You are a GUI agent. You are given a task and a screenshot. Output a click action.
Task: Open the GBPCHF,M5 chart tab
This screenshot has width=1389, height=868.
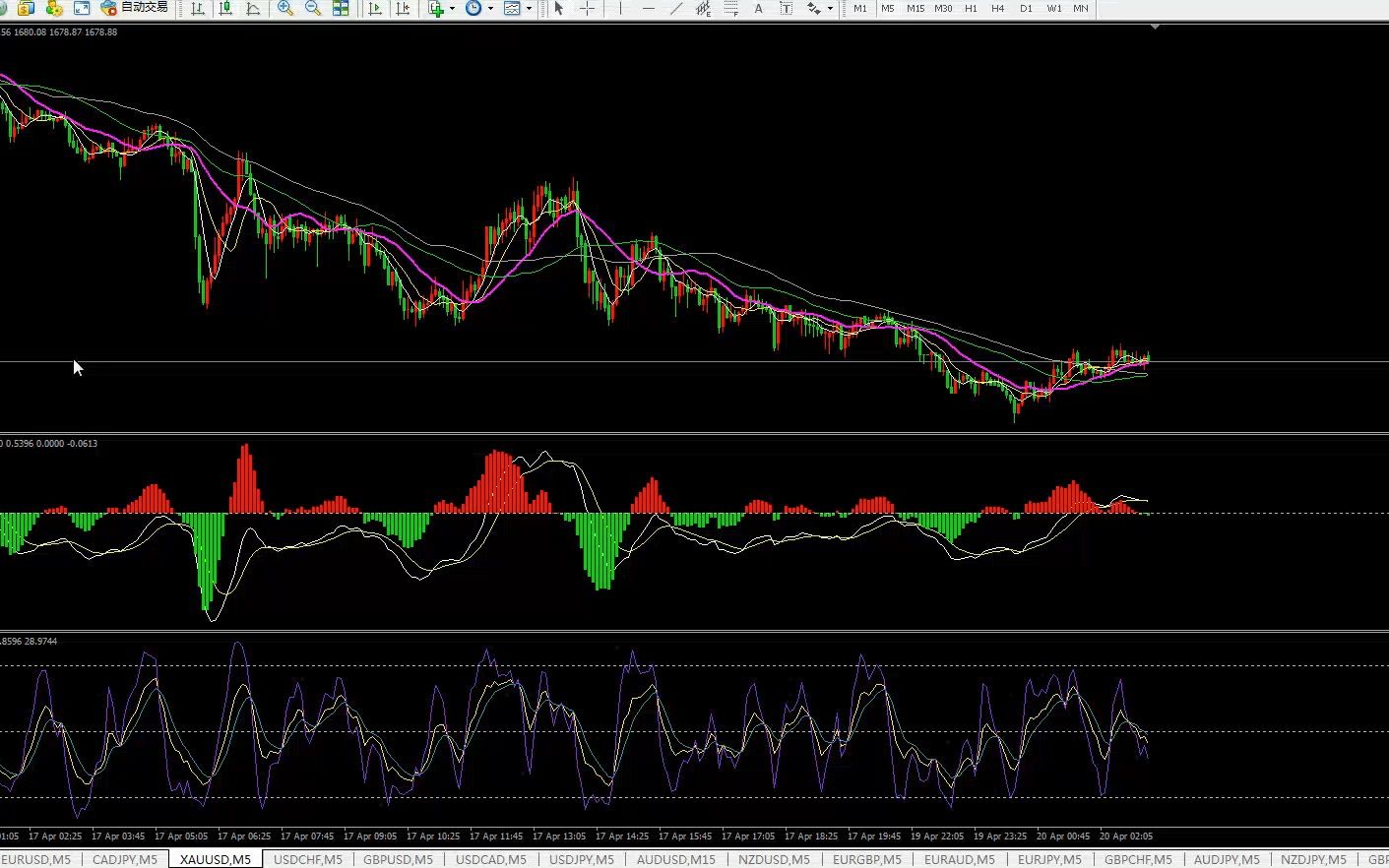coord(1139,859)
